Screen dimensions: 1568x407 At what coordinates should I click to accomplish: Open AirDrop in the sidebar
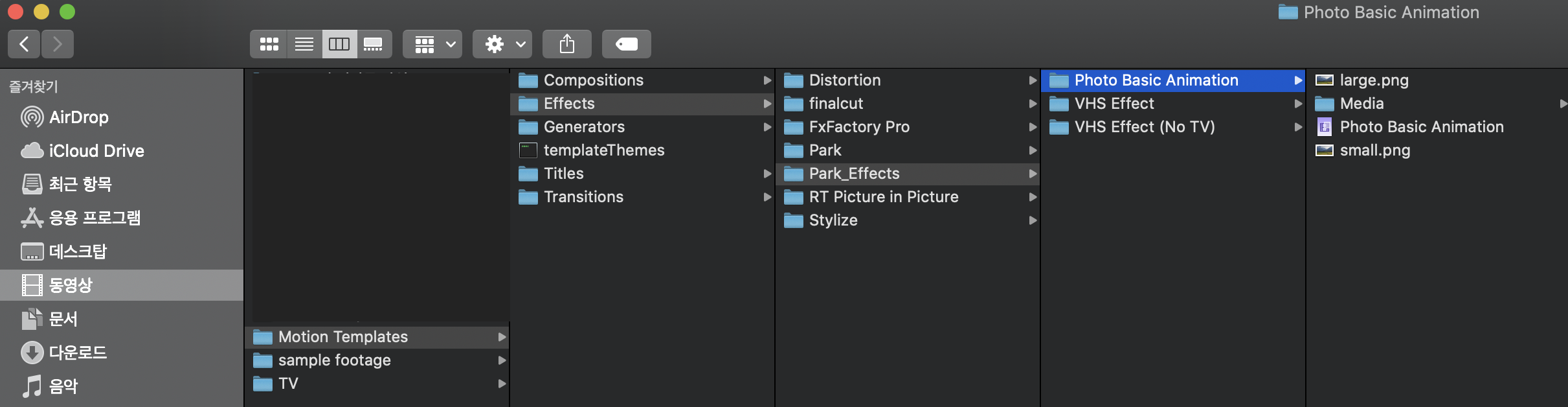pos(78,117)
